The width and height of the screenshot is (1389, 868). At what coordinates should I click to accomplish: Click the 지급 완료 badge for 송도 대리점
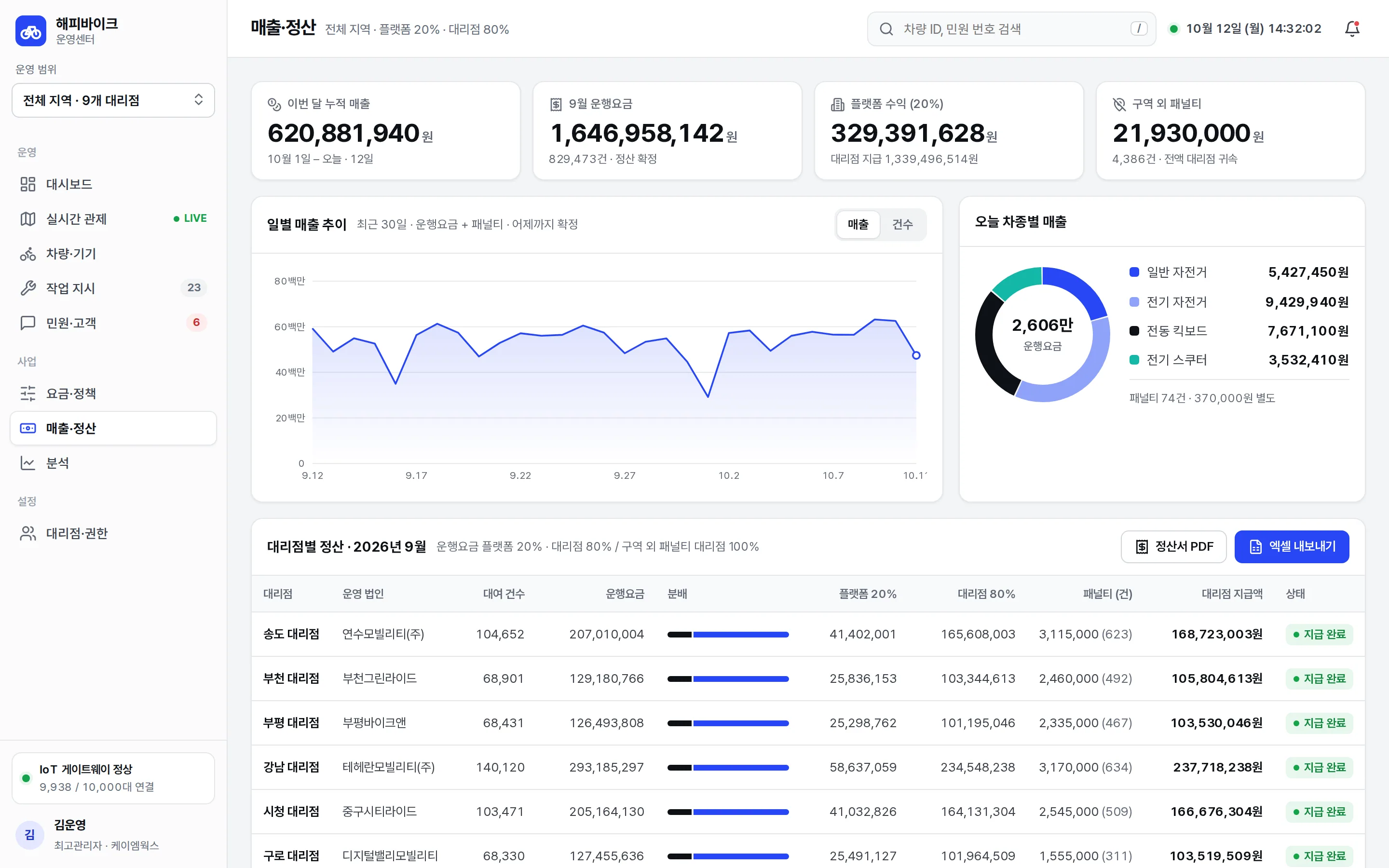coord(1319,634)
